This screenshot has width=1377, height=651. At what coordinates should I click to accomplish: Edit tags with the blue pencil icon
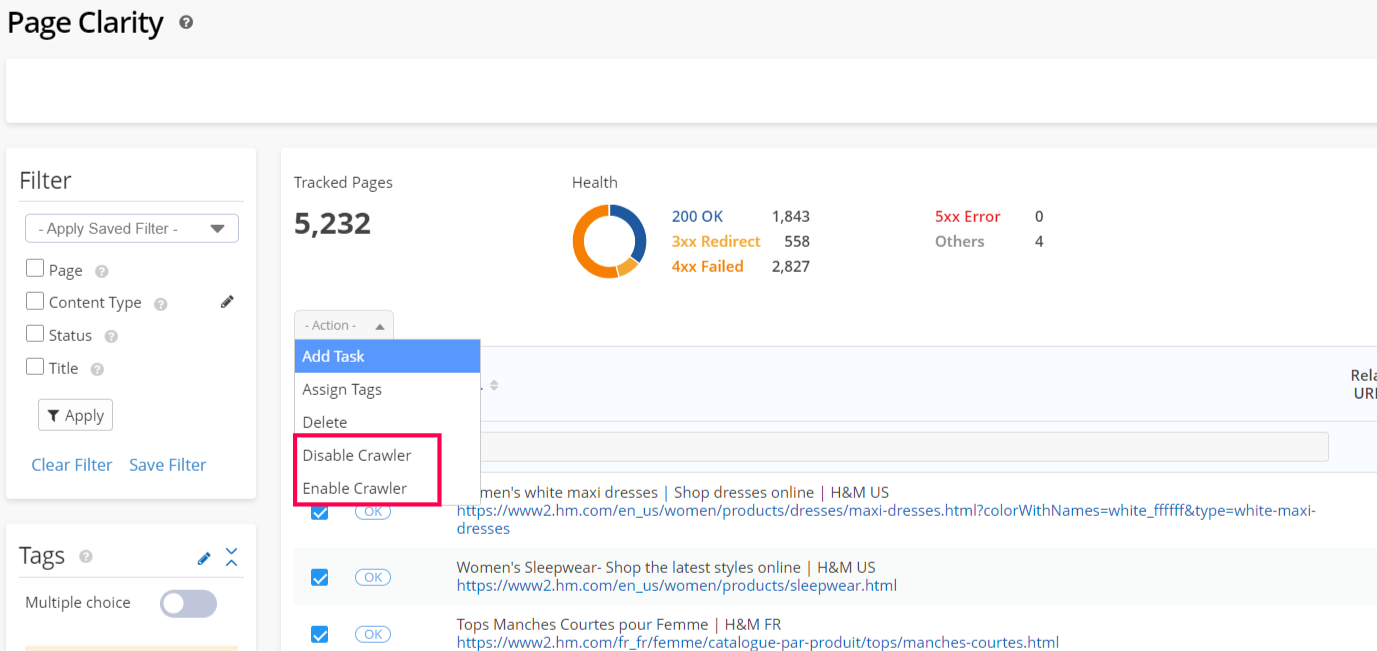click(204, 558)
